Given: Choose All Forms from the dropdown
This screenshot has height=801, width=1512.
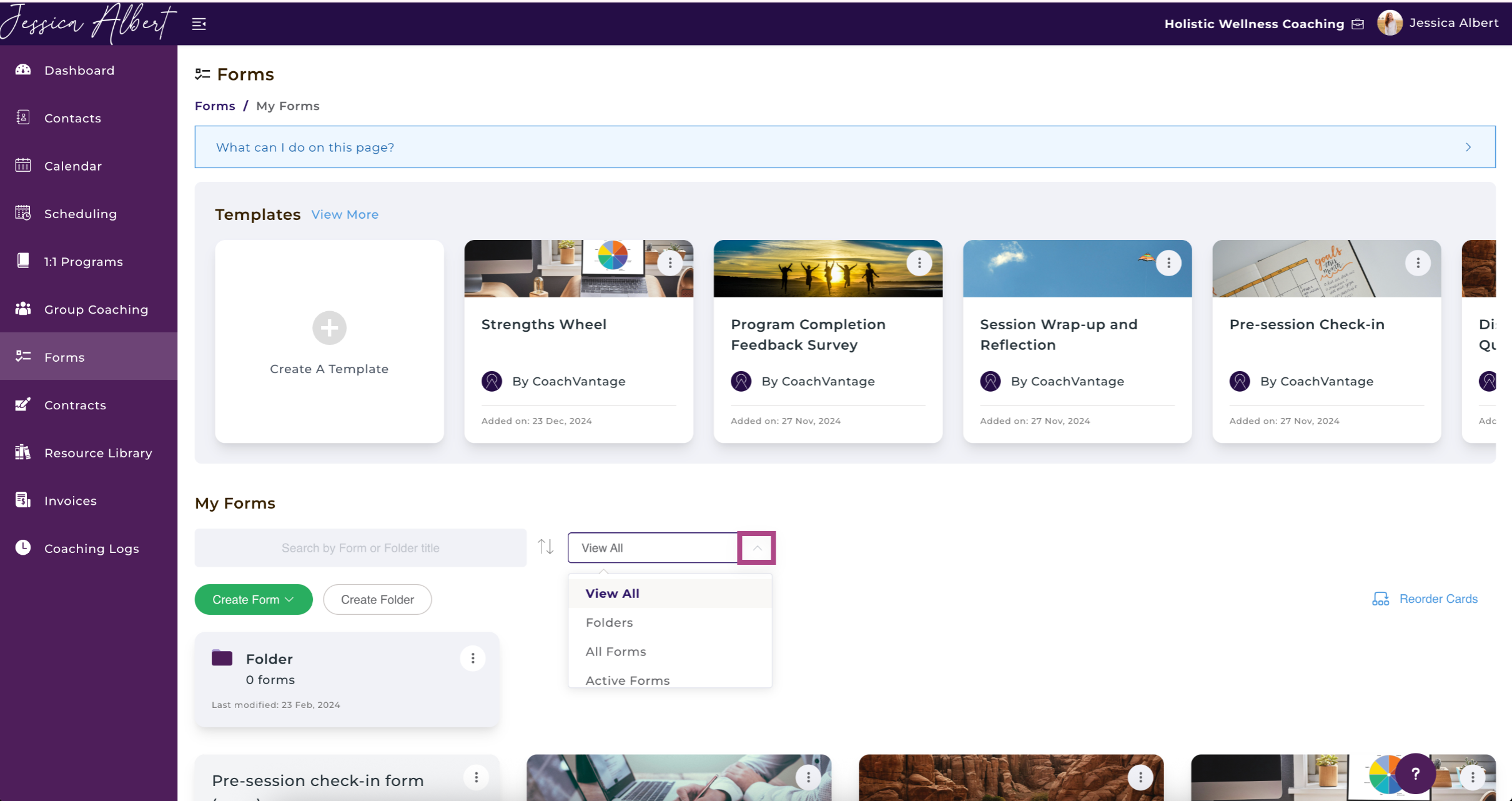Looking at the screenshot, I should (x=670, y=652).
